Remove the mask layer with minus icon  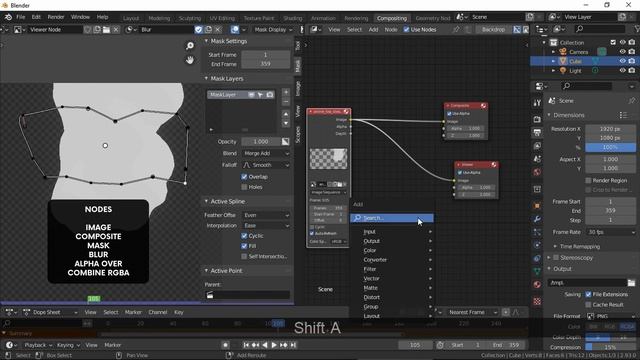tap(286, 102)
